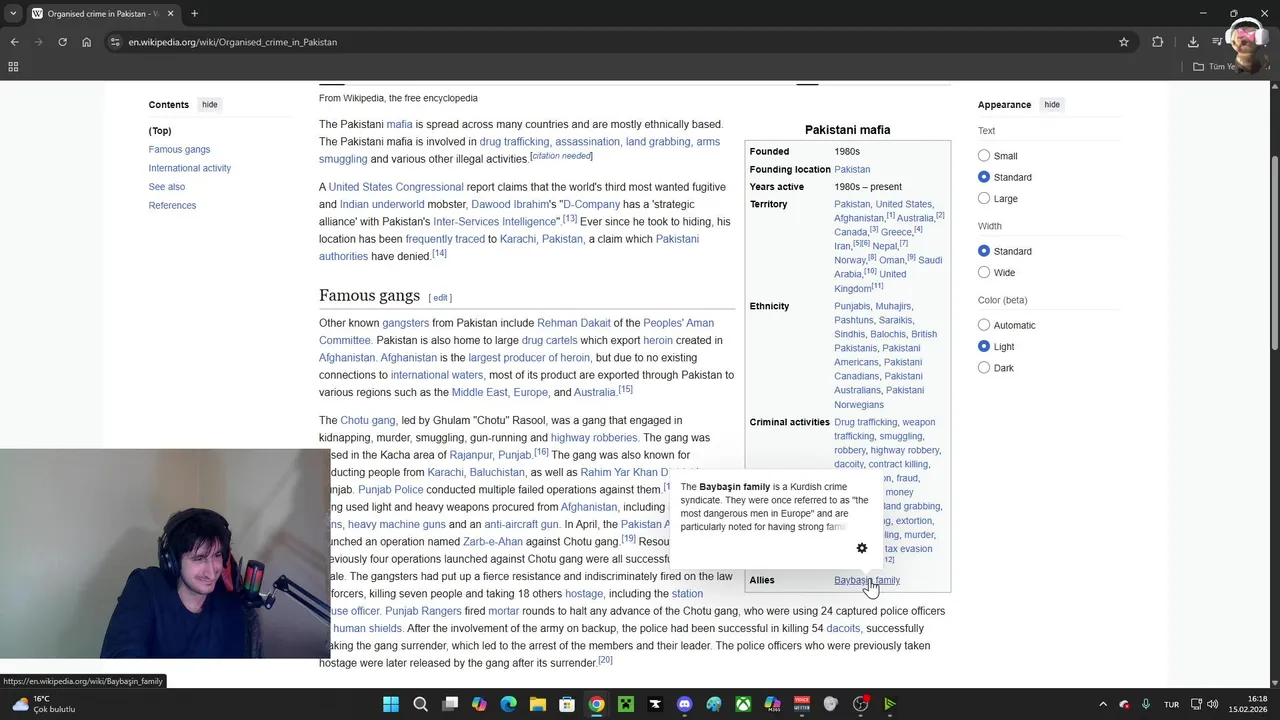1280x720 pixels.
Task: Open the Copilot icon on the taskbar
Action: click(479, 704)
